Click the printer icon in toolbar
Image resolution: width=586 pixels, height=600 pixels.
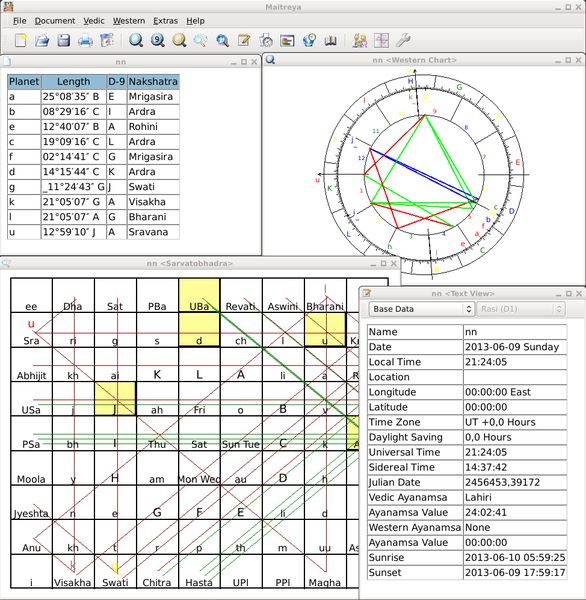click(x=85, y=40)
